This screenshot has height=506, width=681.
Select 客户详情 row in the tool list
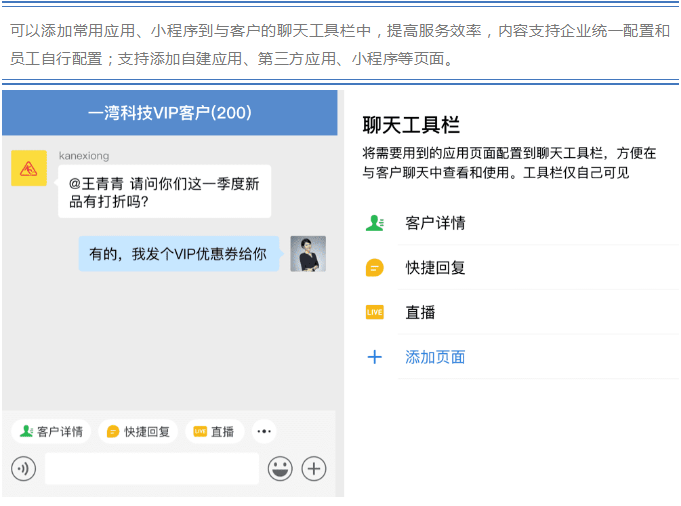point(521,223)
